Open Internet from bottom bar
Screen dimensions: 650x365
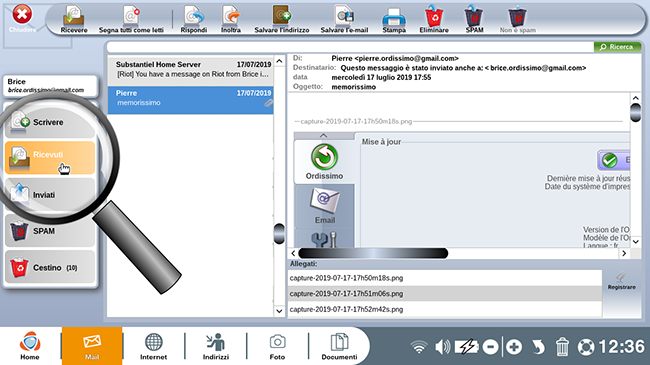tap(153, 346)
